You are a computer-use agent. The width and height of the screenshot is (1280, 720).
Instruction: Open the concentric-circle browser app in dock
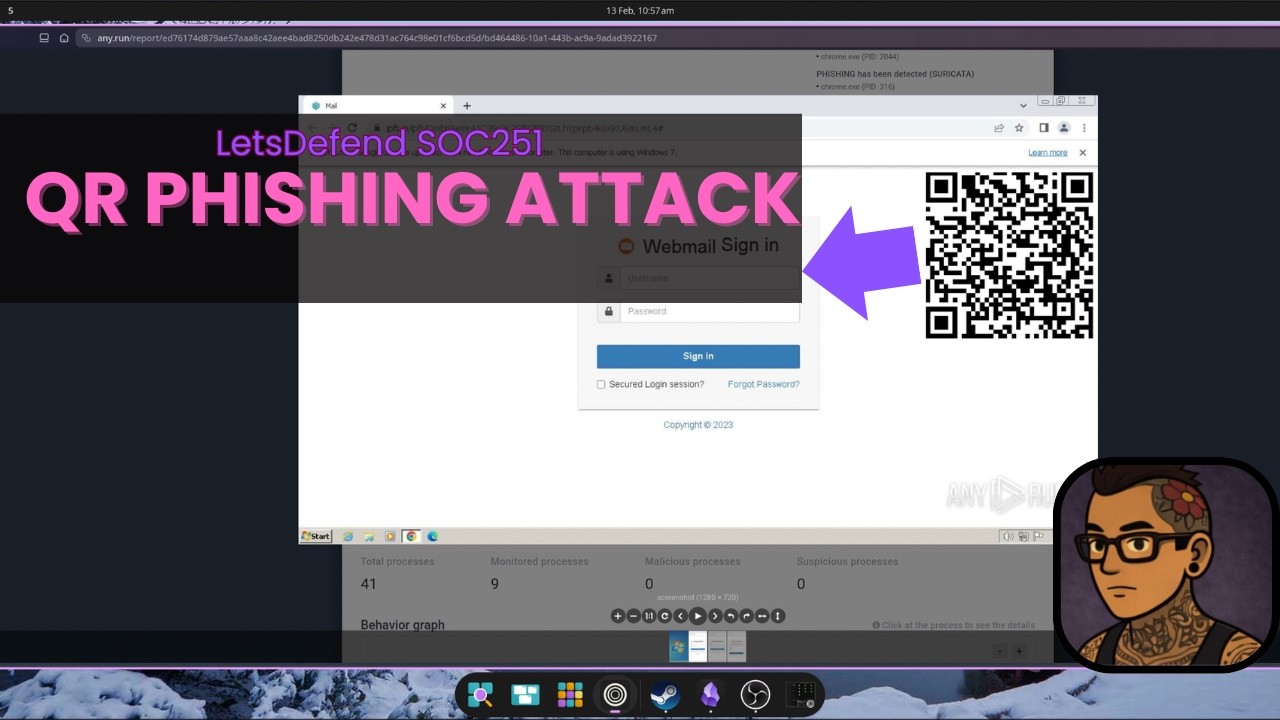pyautogui.click(x=615, y=695)
